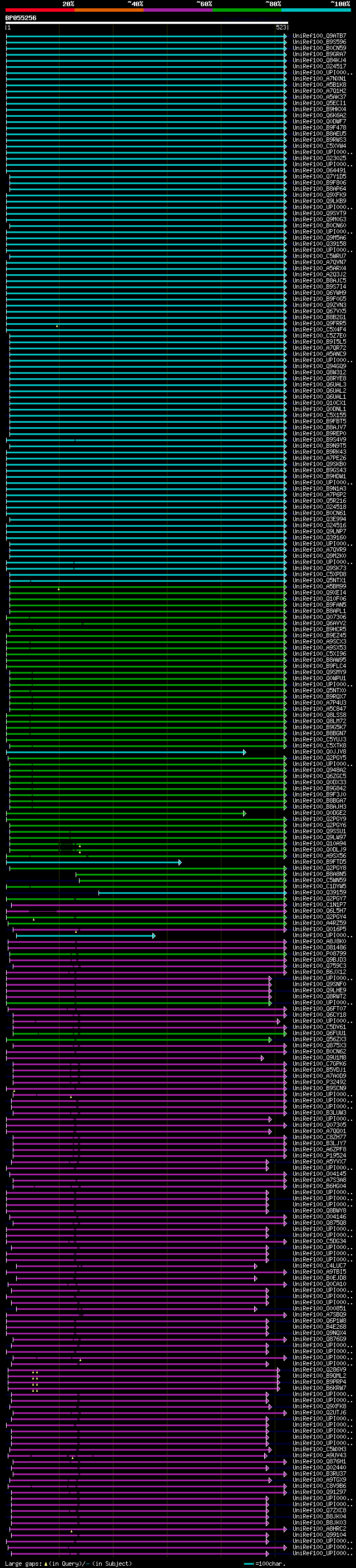This screenshot has height=1568, width=356.
Task: Select hit label UniRef100_B9FTD5
Action: (x=319, y=862)
